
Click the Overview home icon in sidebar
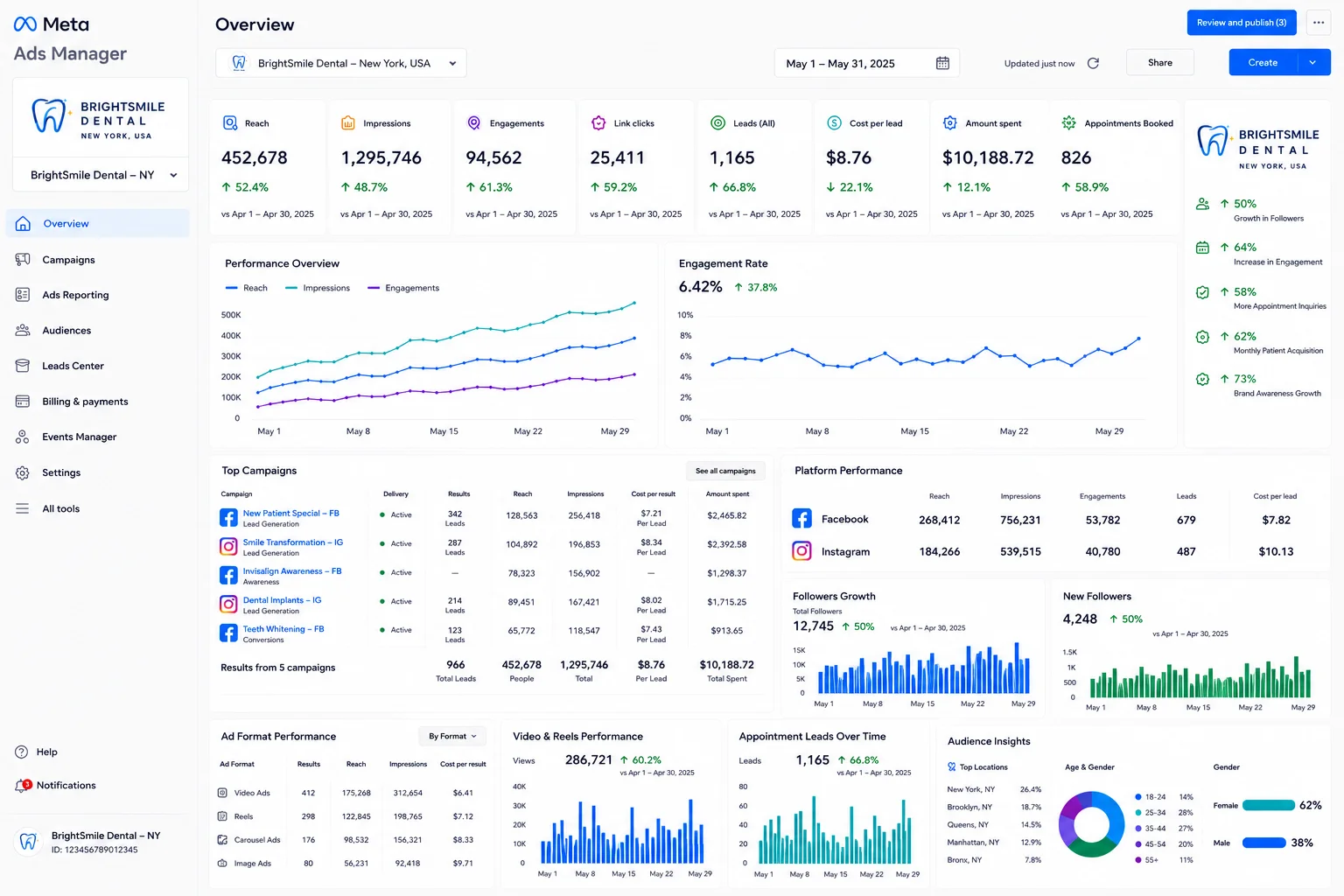point(24,223)
